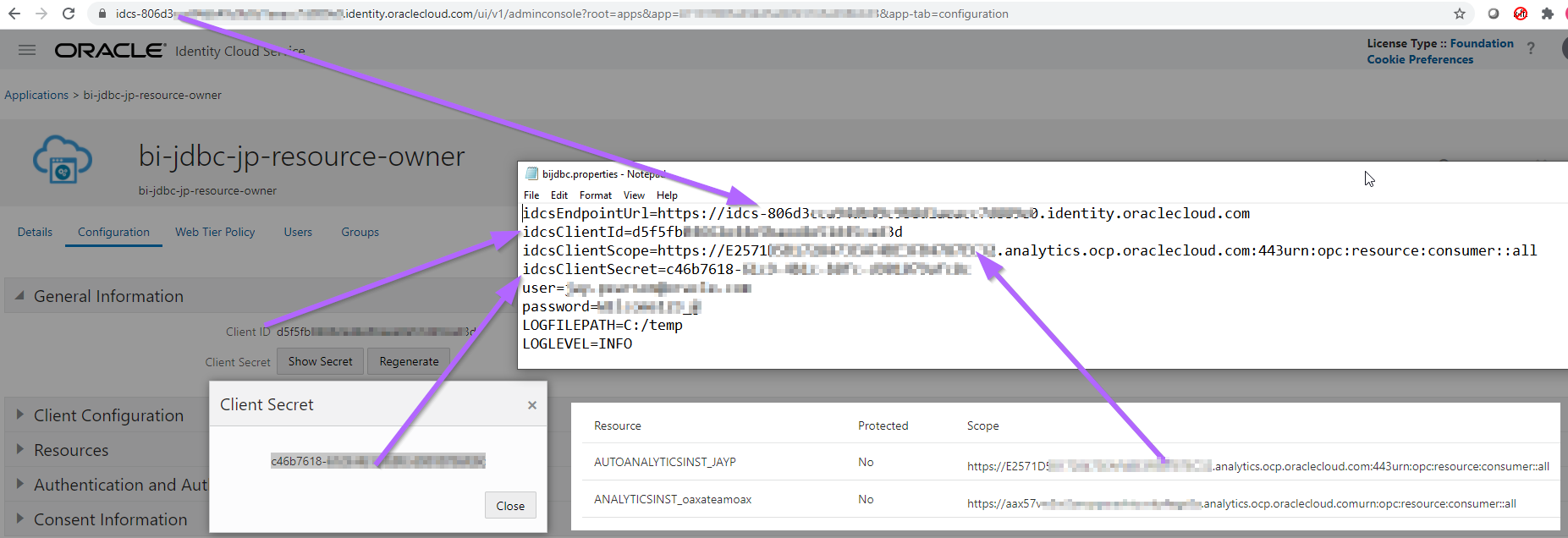Expand the Authentication and Authorization section

19,484
